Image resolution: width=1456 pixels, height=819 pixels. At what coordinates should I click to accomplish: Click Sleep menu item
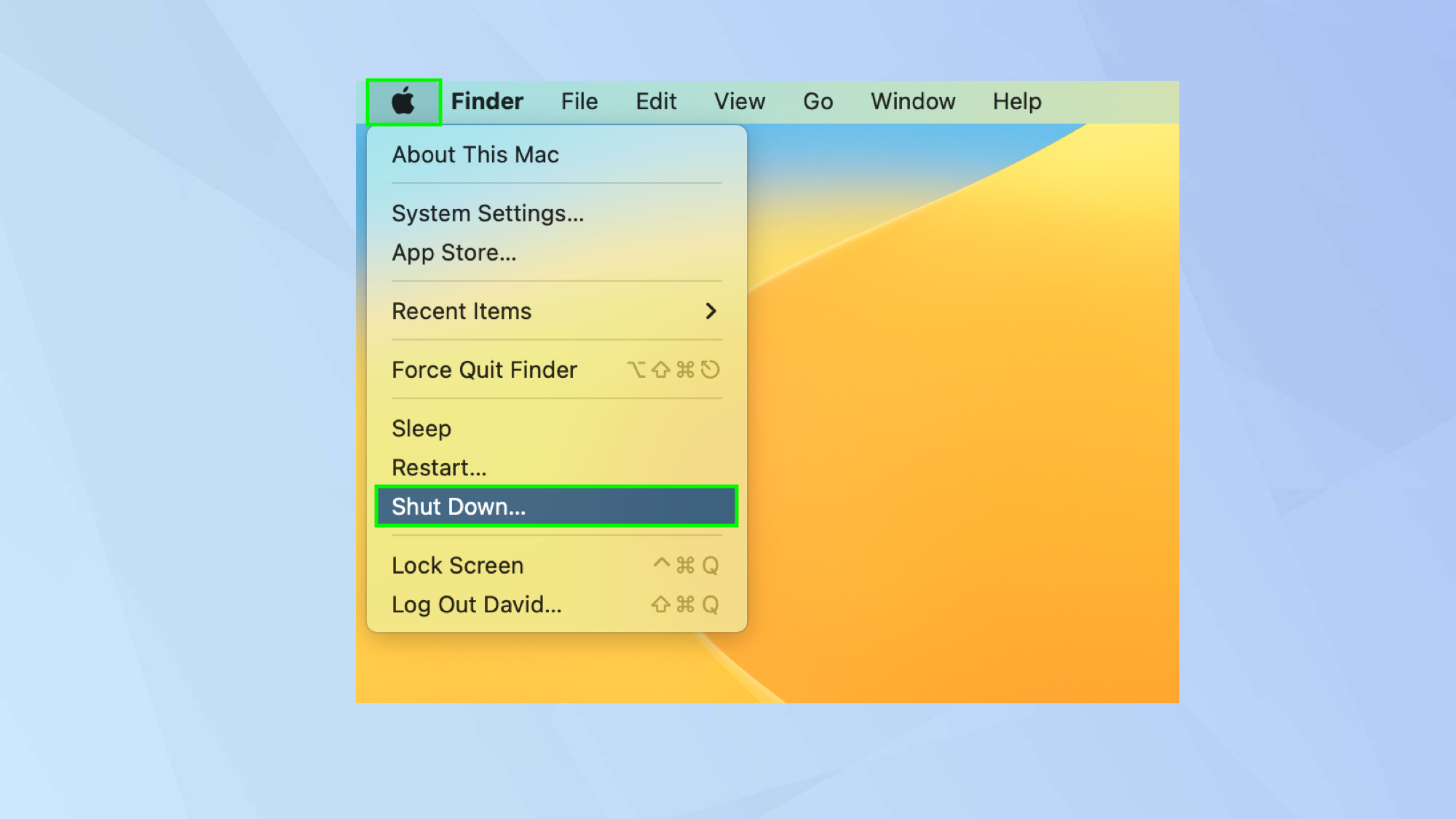422,428
